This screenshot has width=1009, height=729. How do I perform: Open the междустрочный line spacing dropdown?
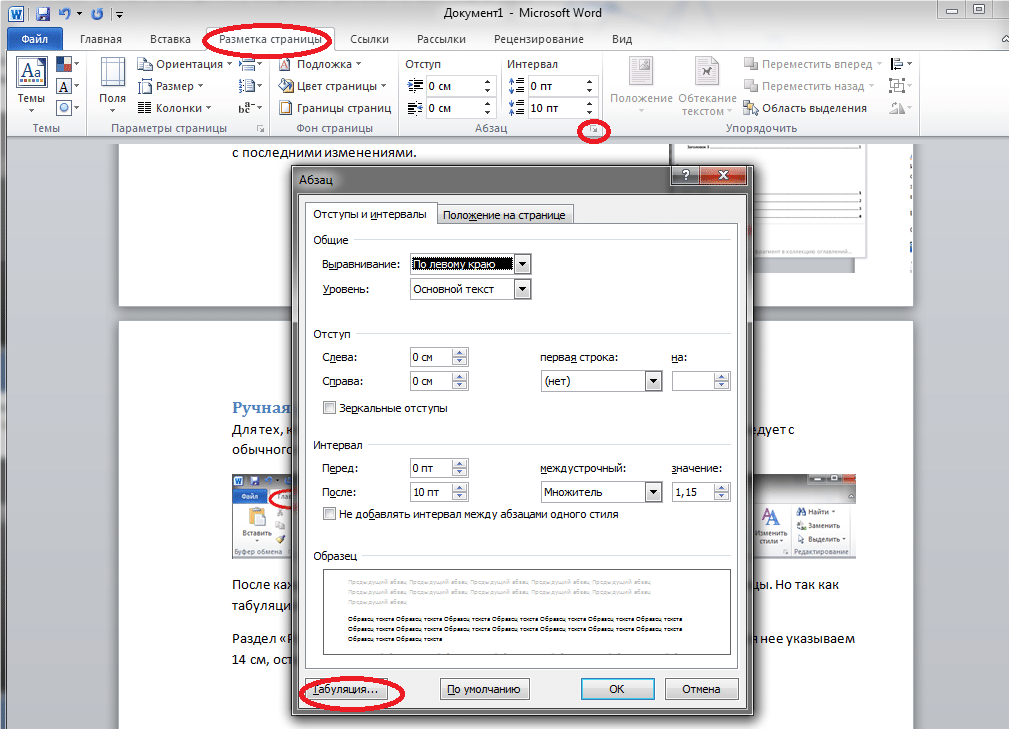653,492
